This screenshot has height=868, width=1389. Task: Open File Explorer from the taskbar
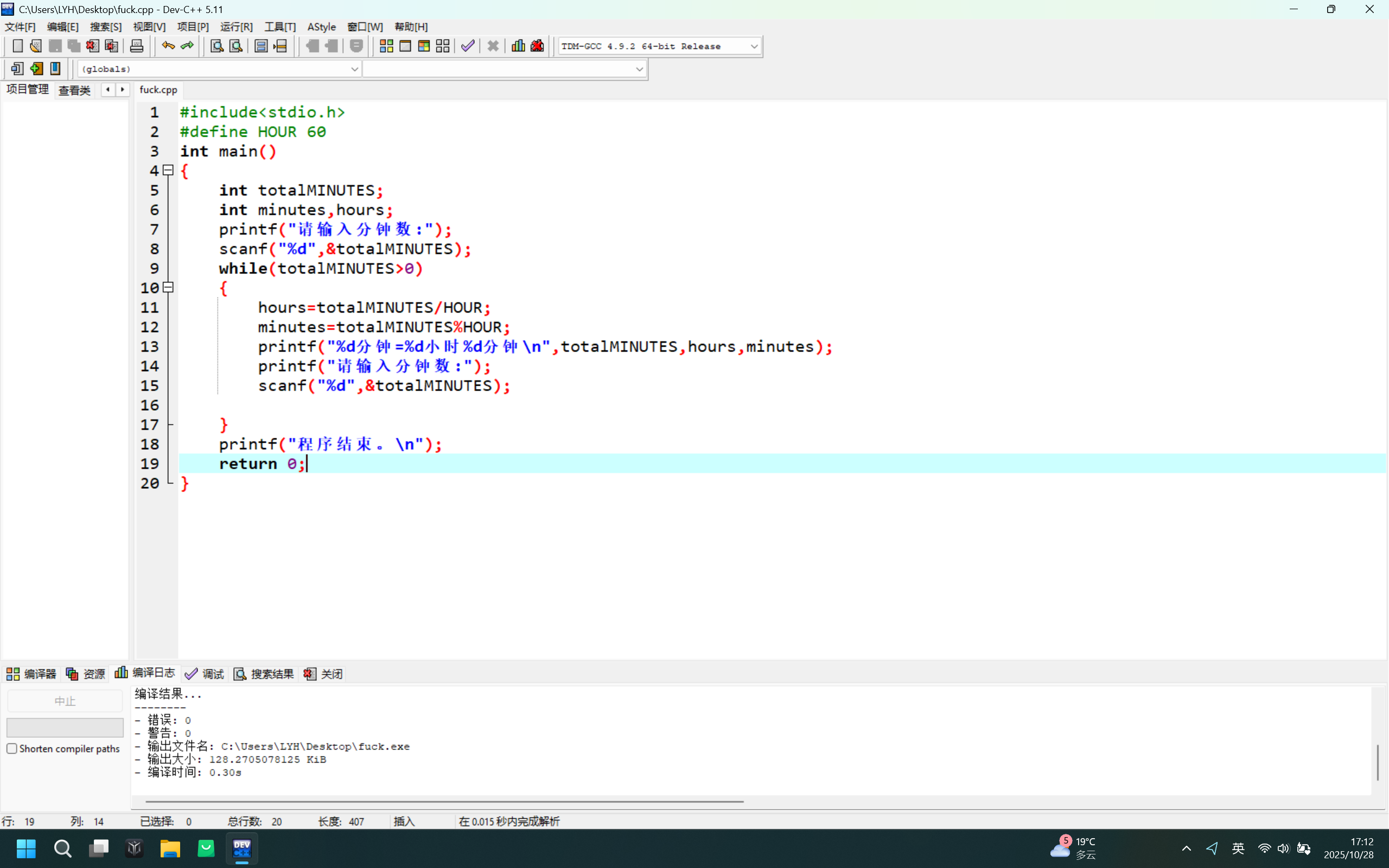170,848
